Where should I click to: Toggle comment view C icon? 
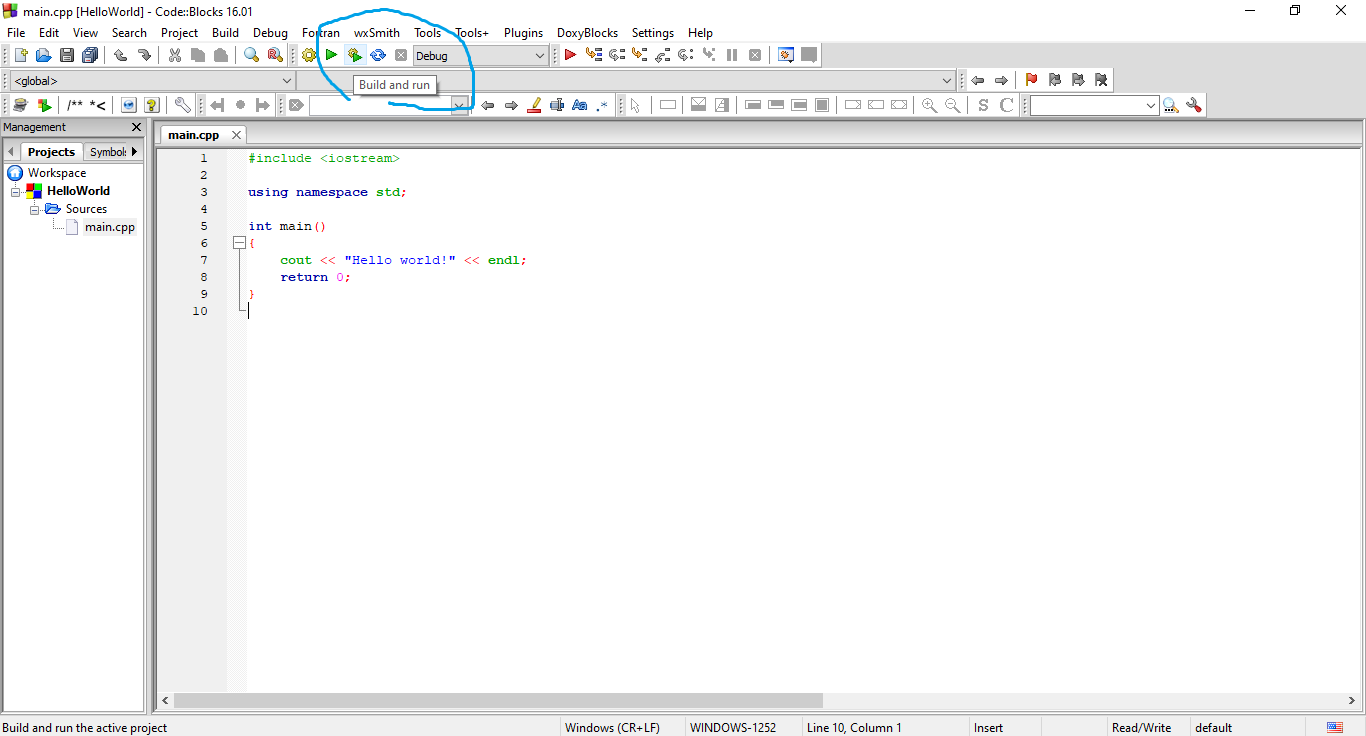(1007, 105)
